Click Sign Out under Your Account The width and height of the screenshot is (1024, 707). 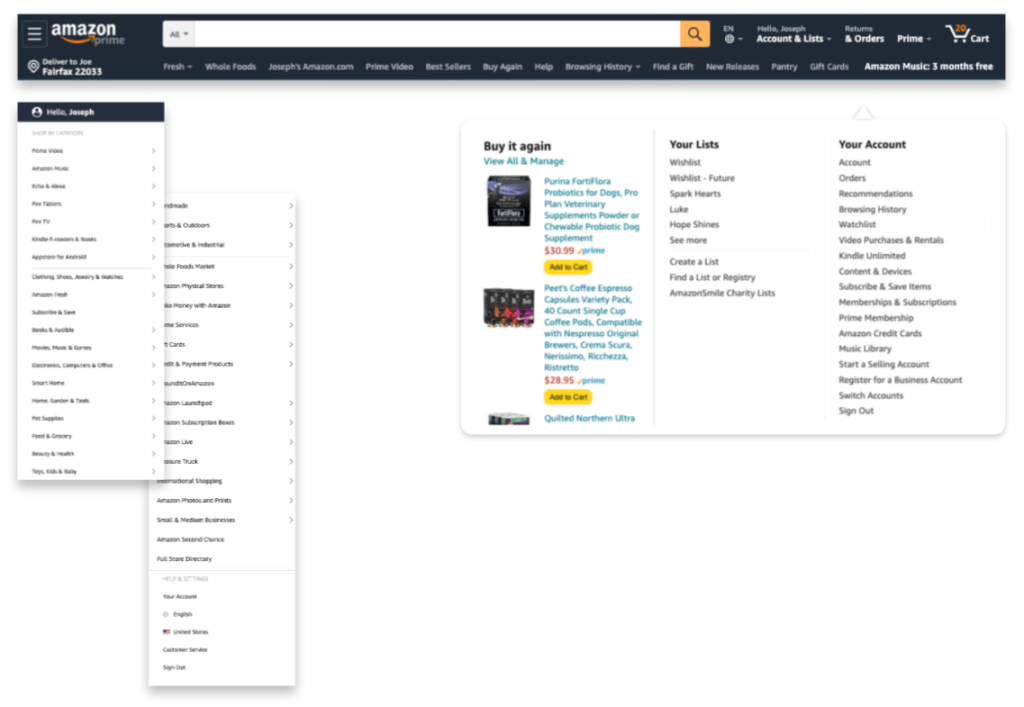click(x=855, y=411)
